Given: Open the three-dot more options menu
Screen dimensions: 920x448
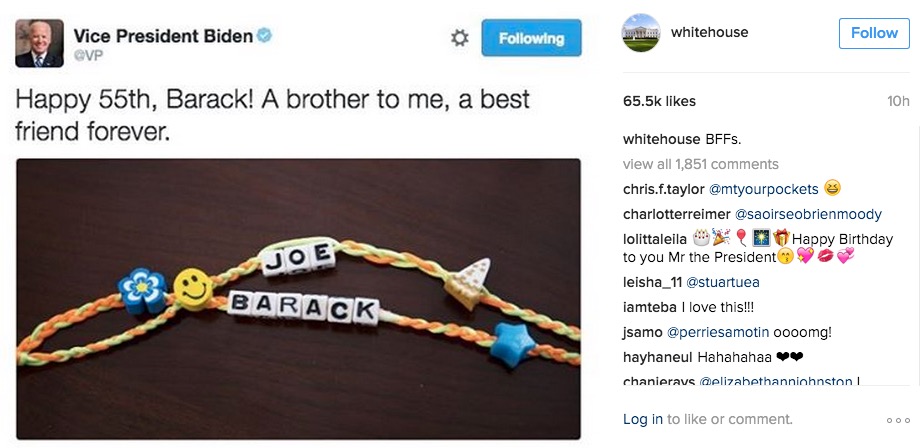Looking at the screenshot, I should [898, 420].
